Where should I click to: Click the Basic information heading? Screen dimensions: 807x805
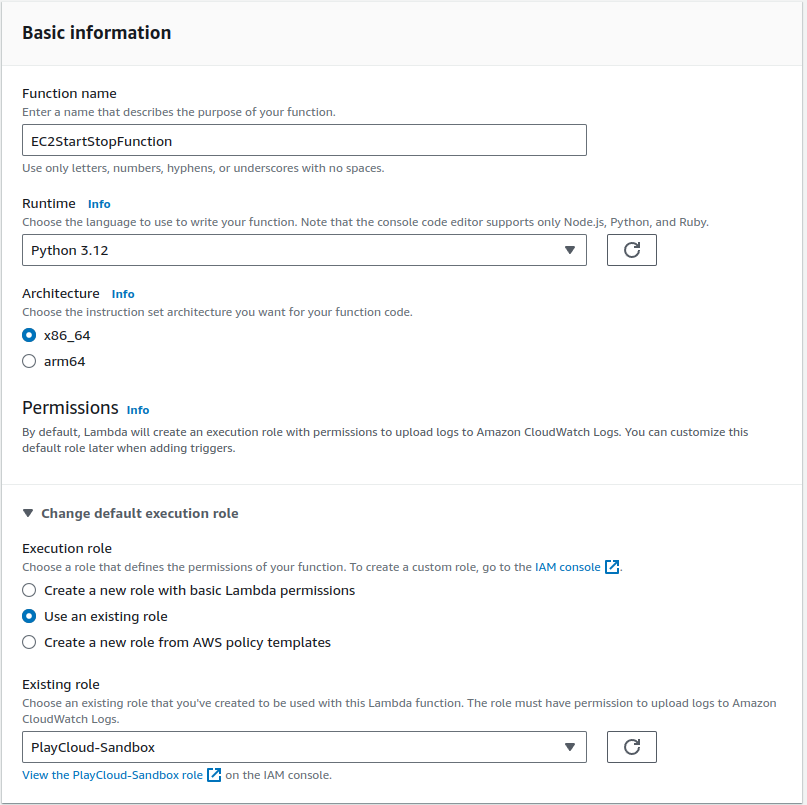click(96, 32)
